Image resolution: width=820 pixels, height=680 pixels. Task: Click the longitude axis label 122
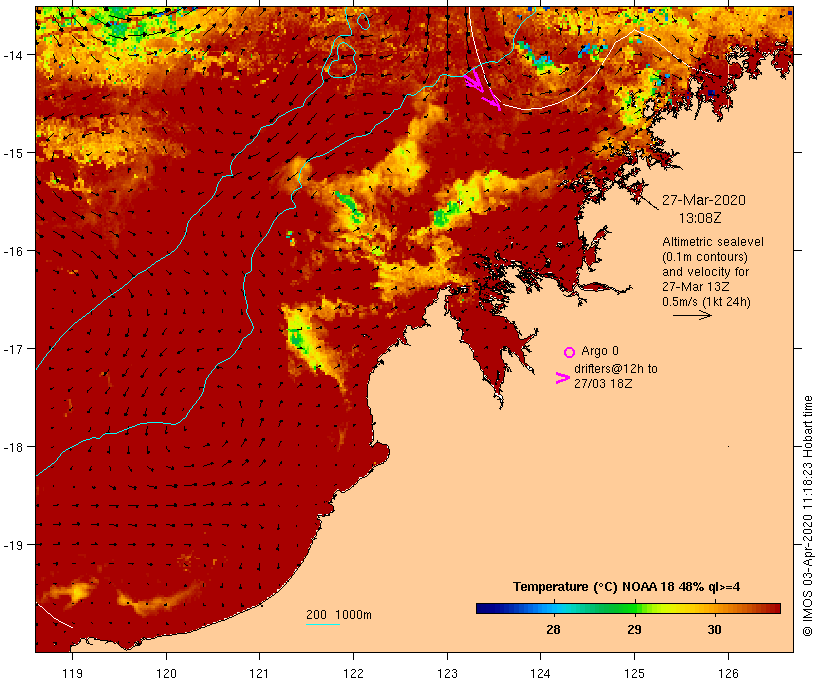point(353,673)
